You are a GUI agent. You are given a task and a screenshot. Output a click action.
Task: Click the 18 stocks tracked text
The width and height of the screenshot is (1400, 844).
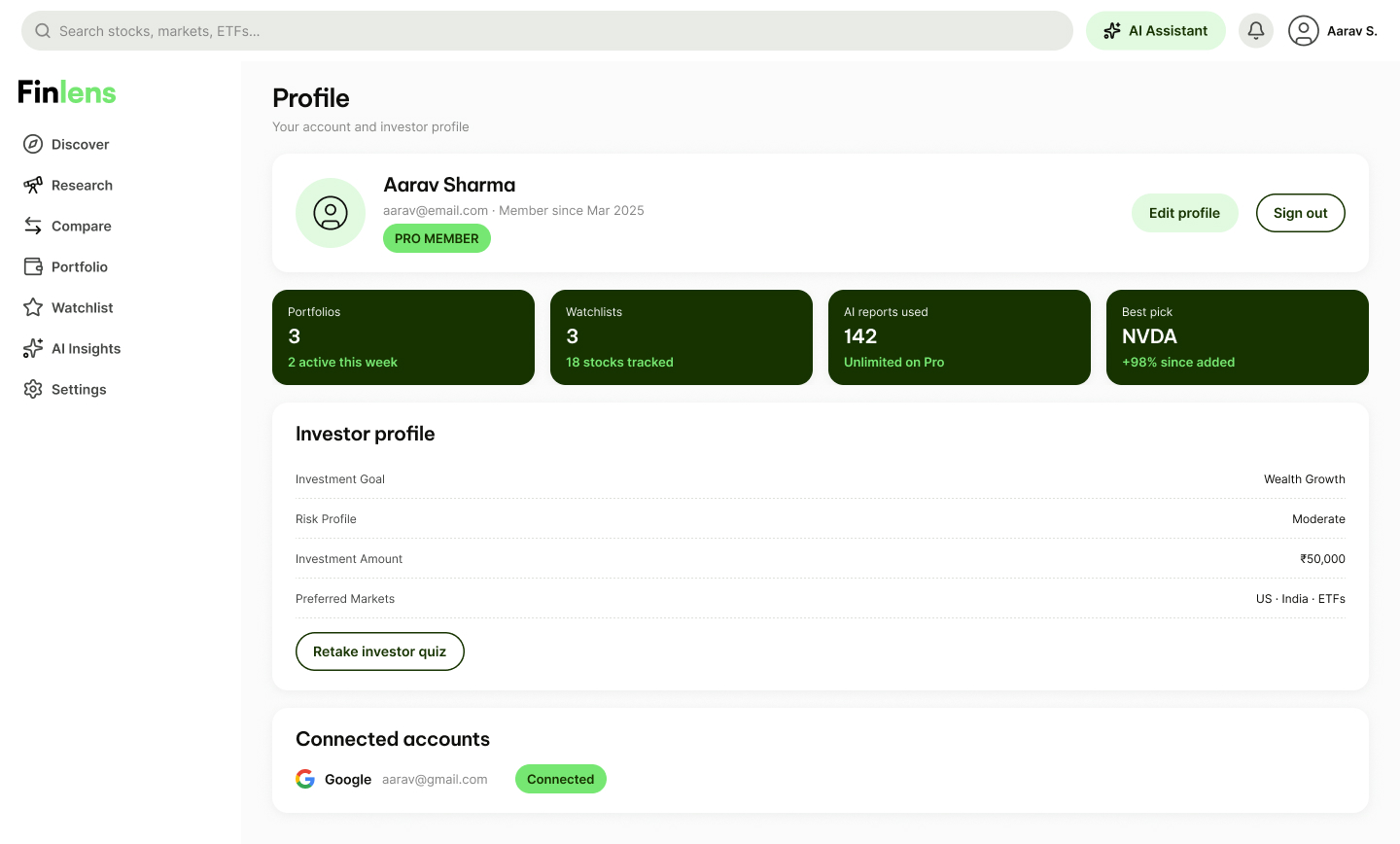[x=619, y=362]
